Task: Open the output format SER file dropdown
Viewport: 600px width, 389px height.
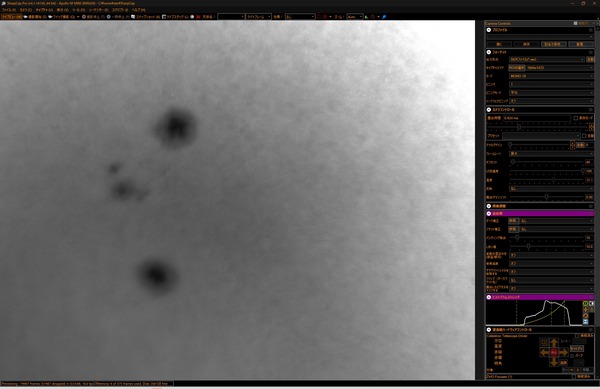Action: click(x=547, y=60)
